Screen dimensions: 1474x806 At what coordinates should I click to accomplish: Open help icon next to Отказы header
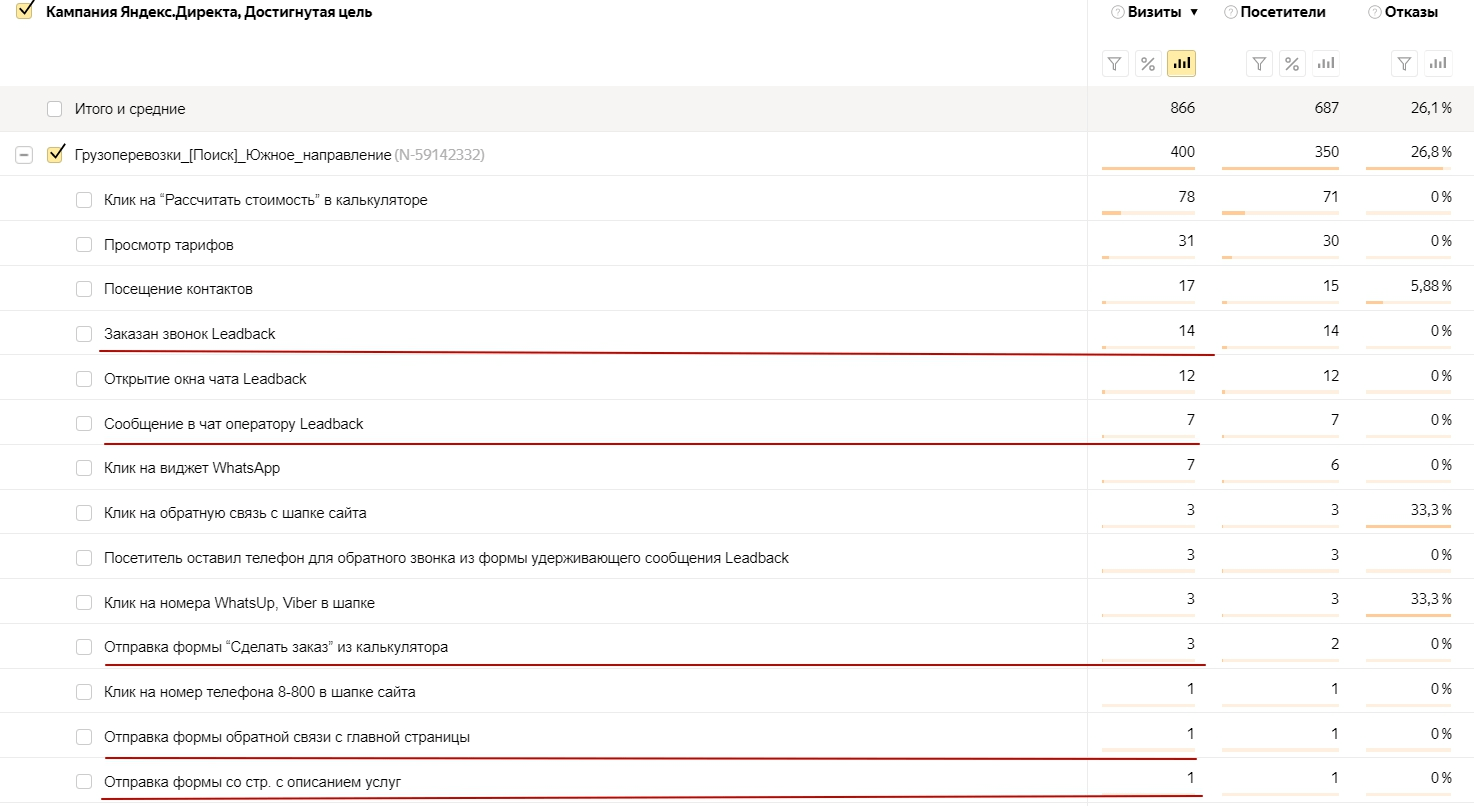click(x=1375, y=13)
